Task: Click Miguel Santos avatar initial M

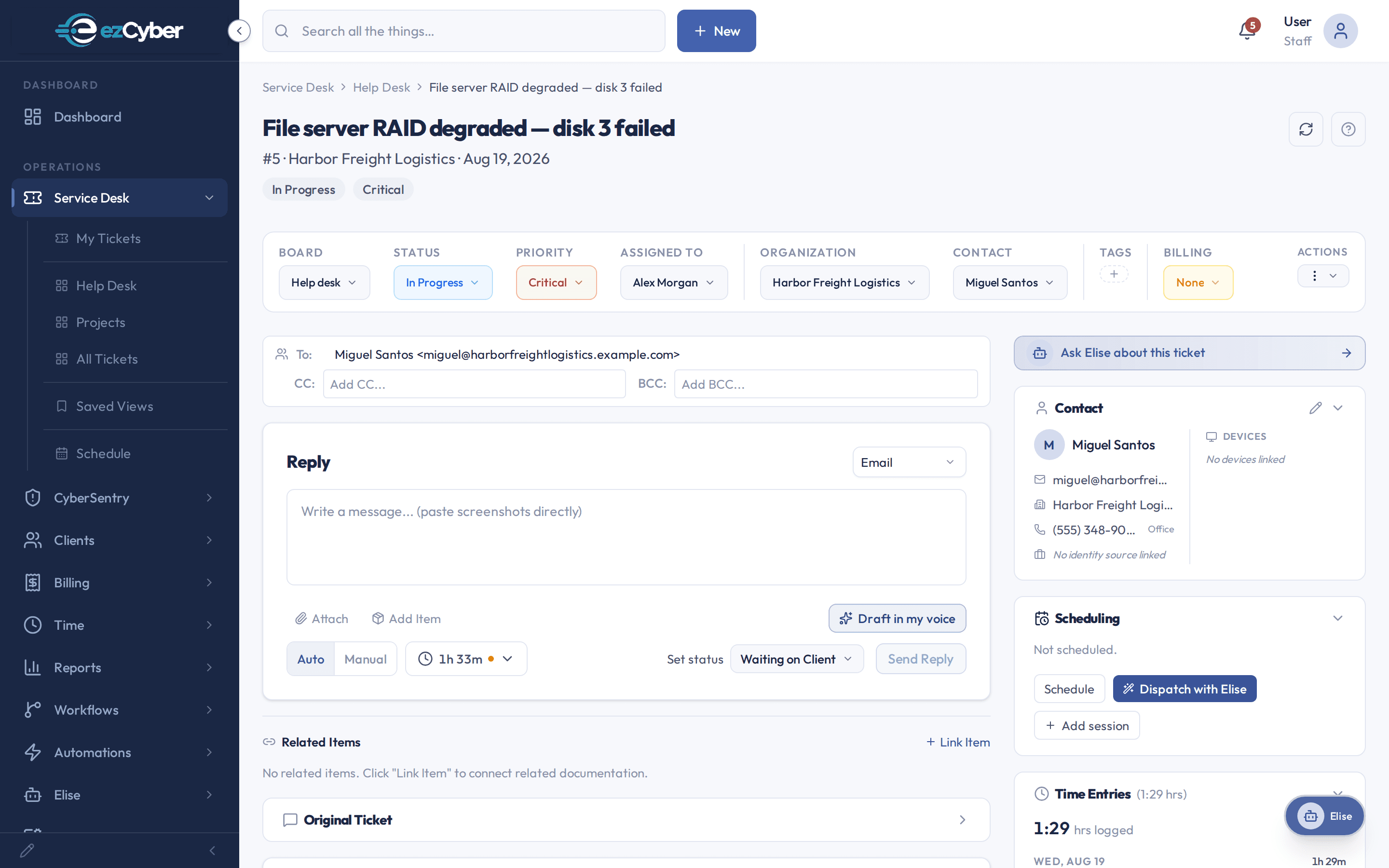Action: coord(1049,445)
